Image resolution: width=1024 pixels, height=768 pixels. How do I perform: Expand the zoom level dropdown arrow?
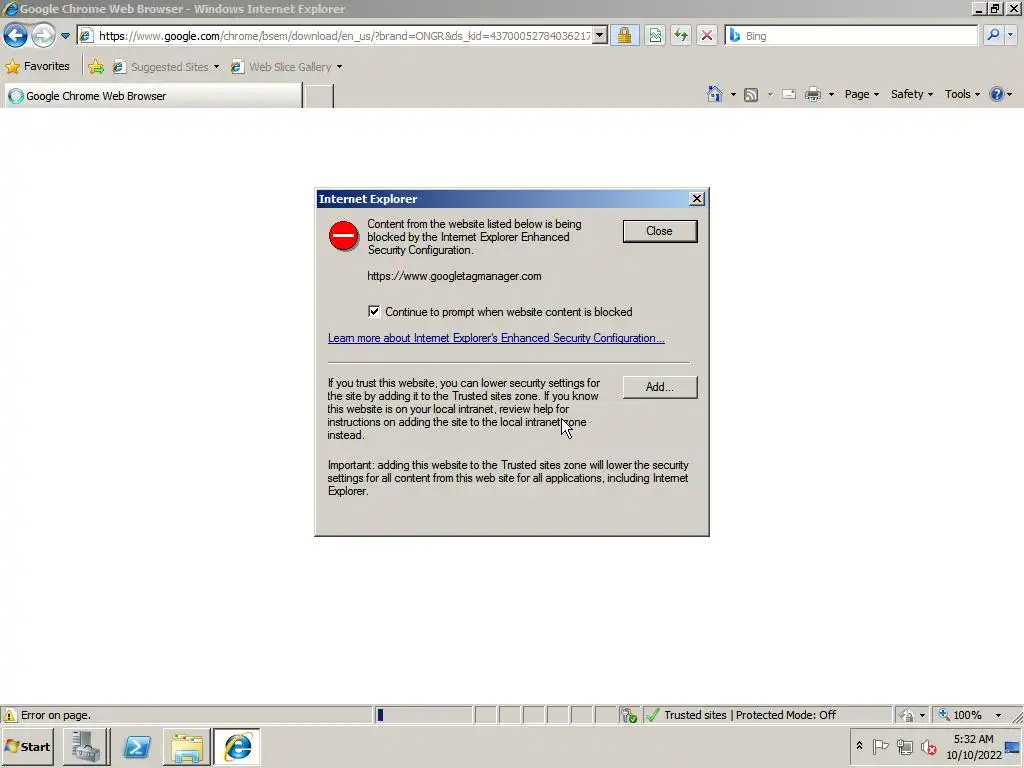[998, 715]
